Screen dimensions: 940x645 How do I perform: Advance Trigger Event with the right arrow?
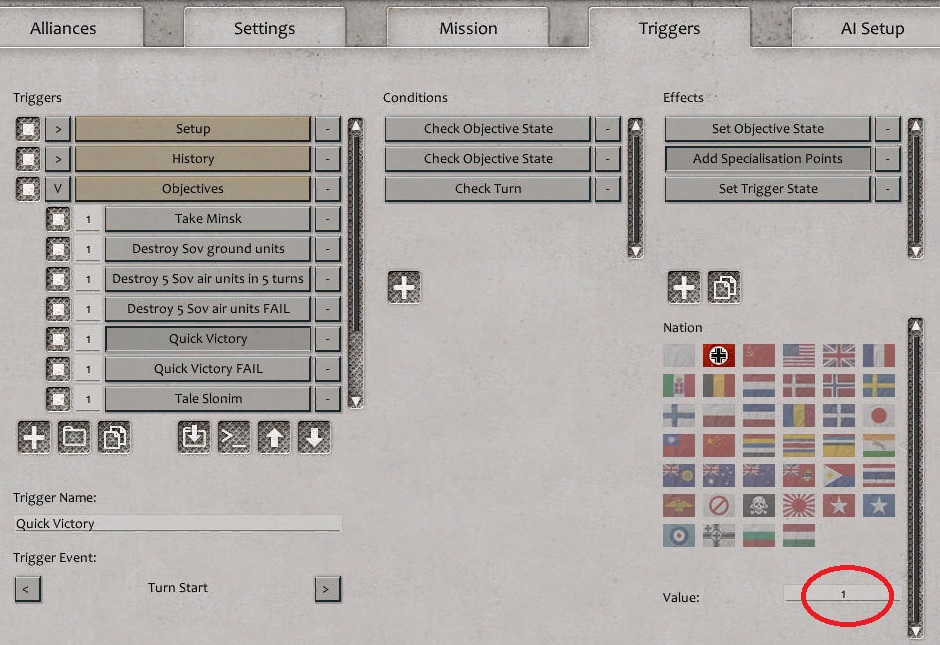(326, 588)
